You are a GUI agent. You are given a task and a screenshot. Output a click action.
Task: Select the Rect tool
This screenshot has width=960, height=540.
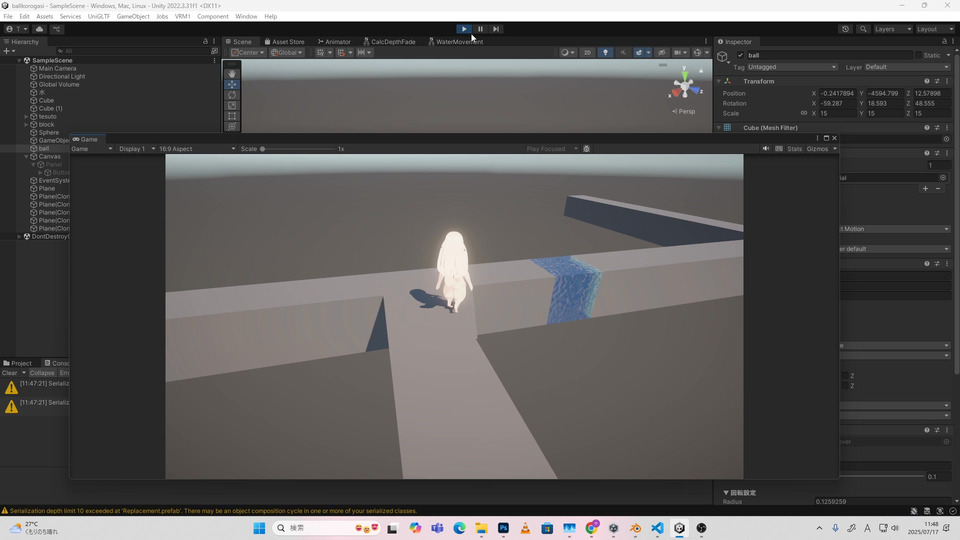tap(232, 116)
